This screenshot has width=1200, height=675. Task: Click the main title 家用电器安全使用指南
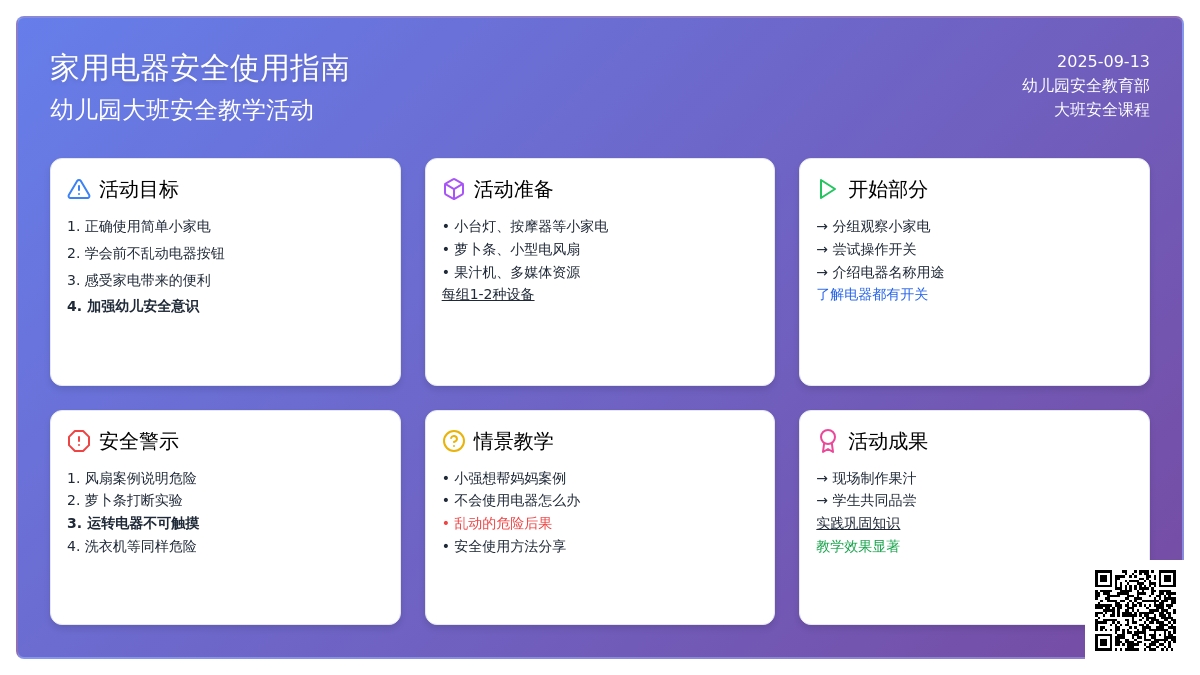(x=200, y=68)
